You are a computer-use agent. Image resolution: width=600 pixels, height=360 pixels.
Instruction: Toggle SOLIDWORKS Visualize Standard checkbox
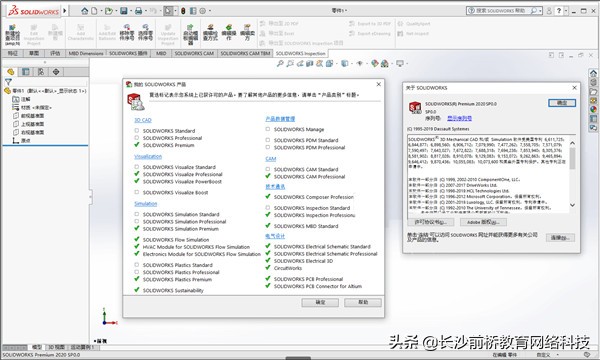coord(137,167)
